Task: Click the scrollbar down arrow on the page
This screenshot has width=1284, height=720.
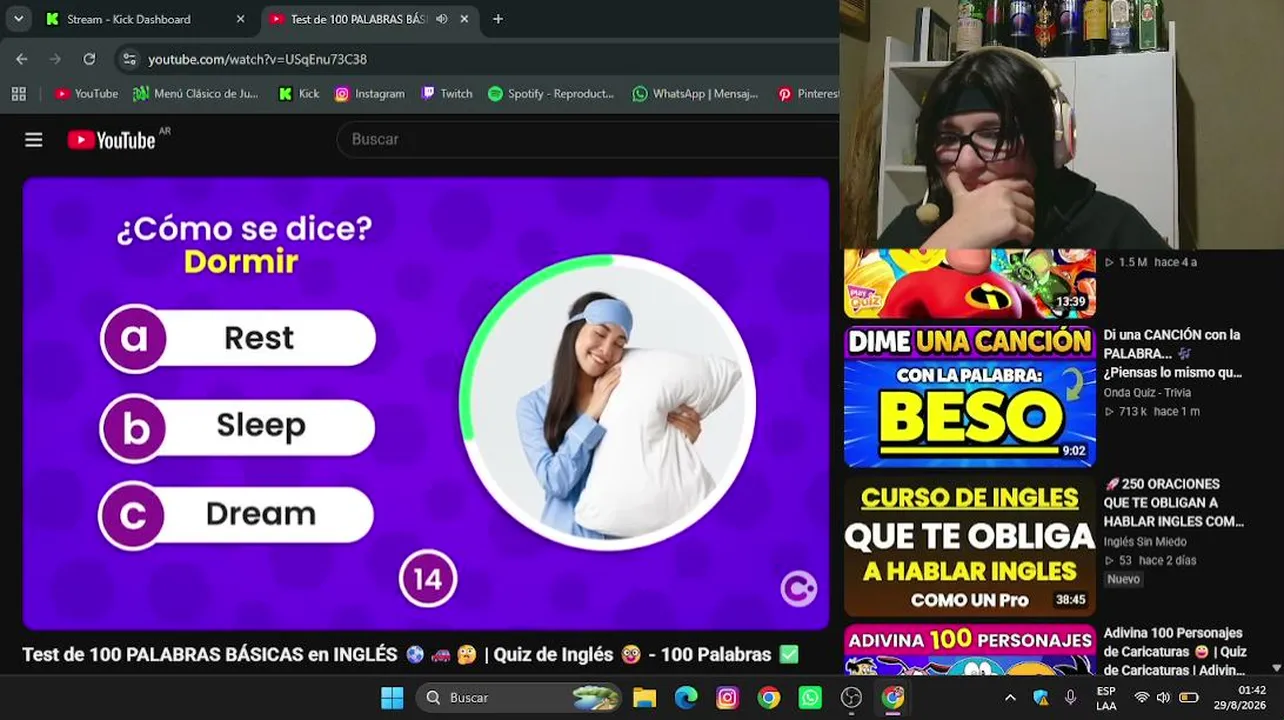Action: 1276,667
